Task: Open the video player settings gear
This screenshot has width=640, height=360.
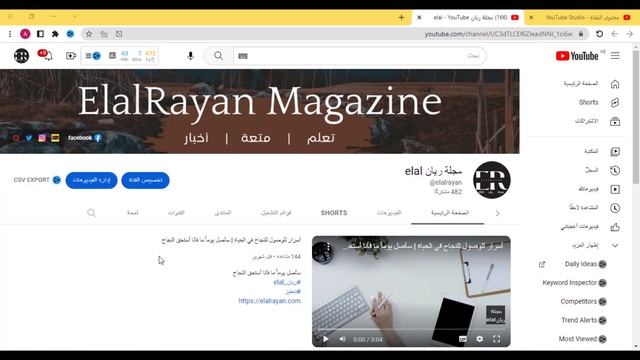Action: tap(480, 339)
